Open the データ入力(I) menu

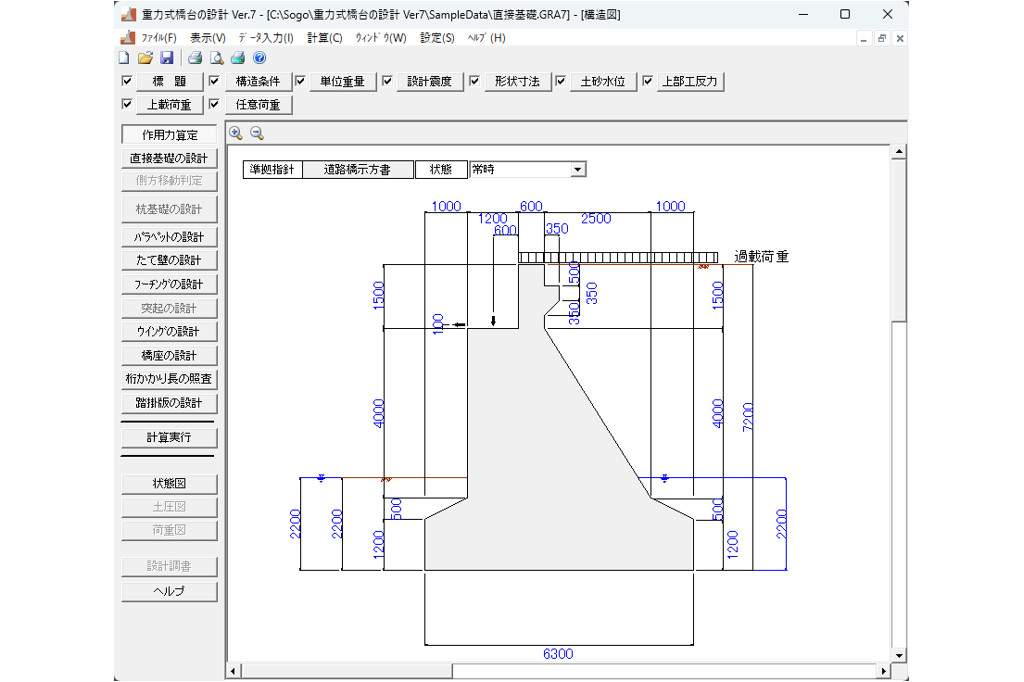[x=266, y=38]
